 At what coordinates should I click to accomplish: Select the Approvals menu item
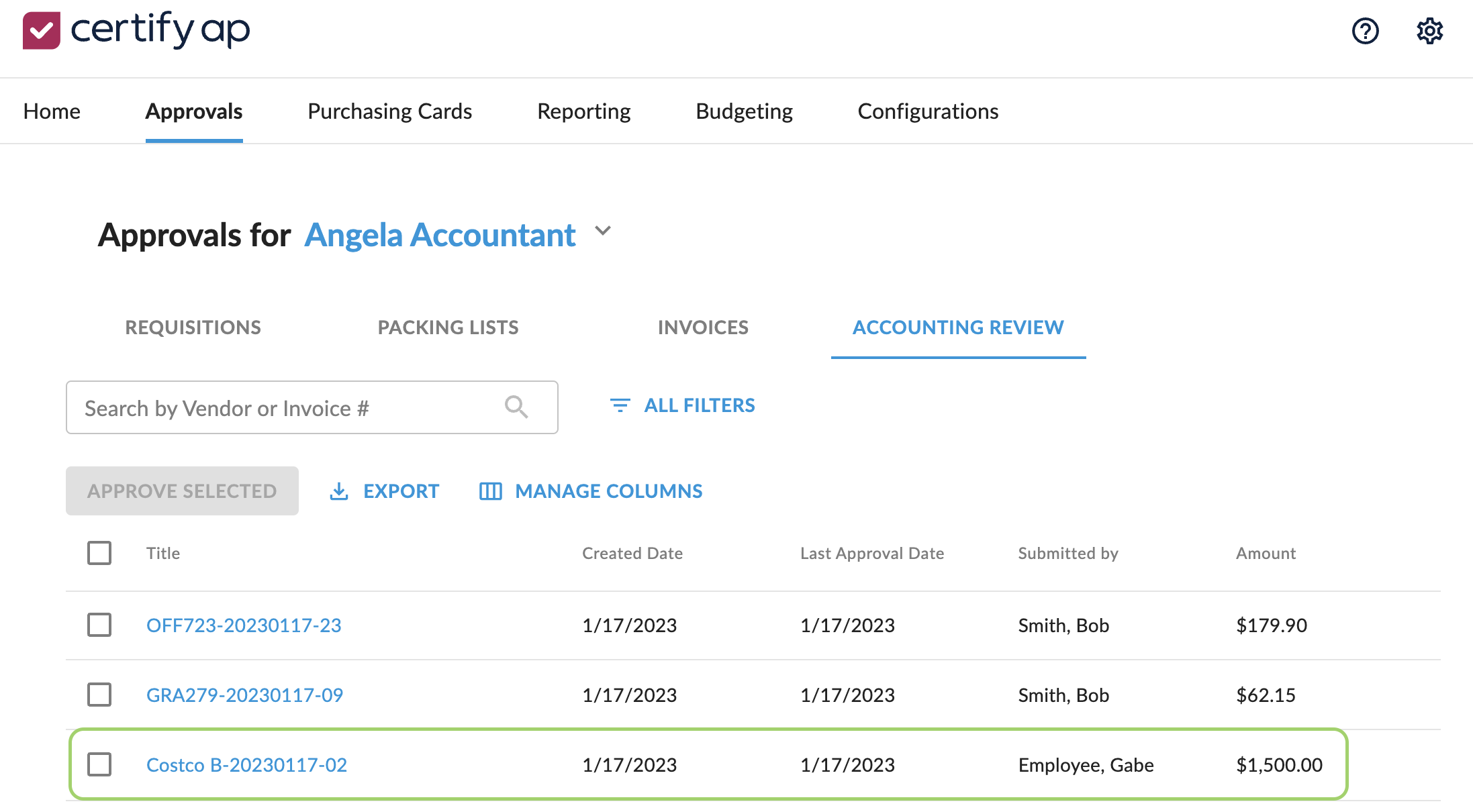pos(194,111)
